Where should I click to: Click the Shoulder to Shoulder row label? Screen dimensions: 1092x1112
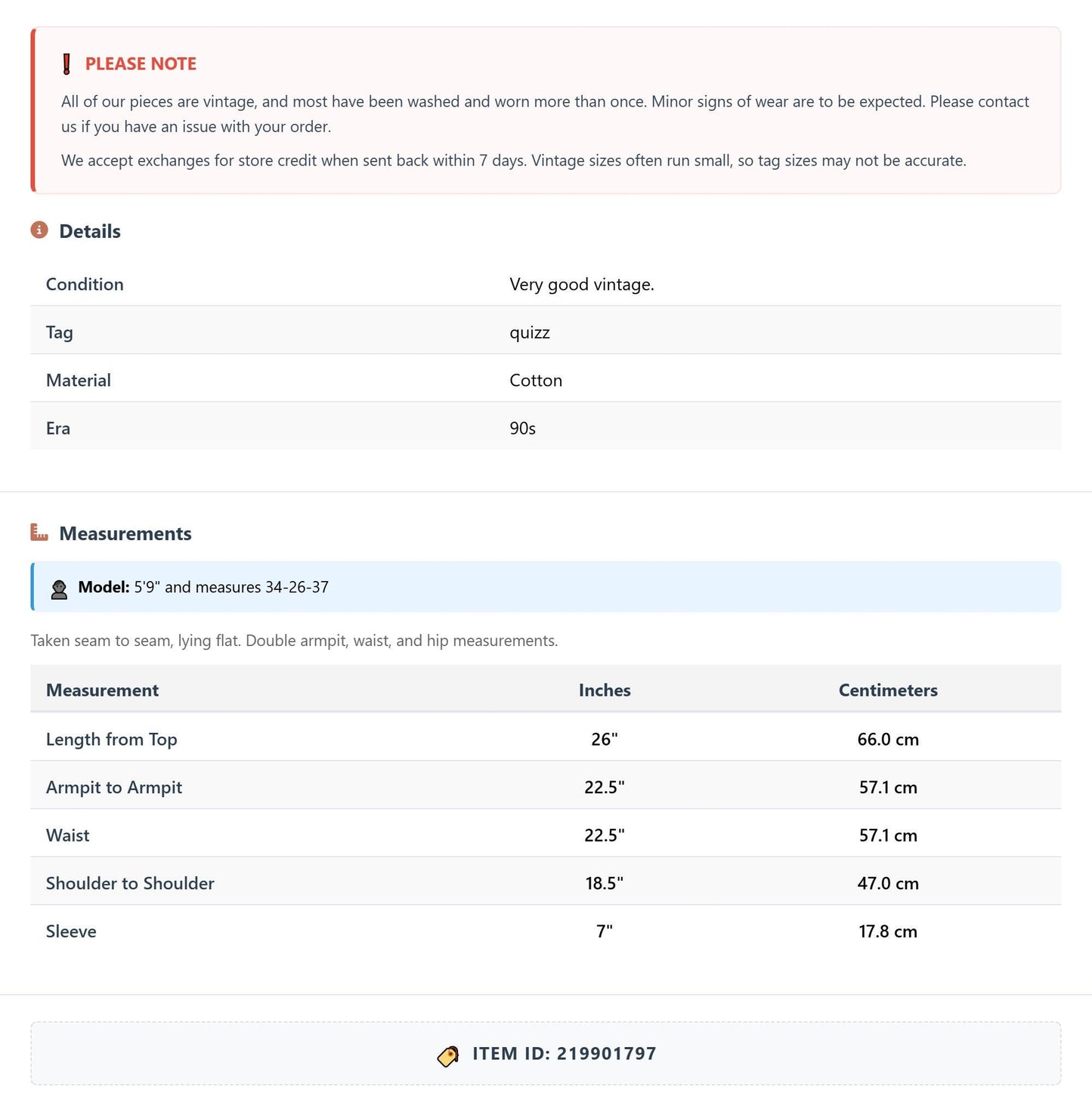click(x=130, y=883)
